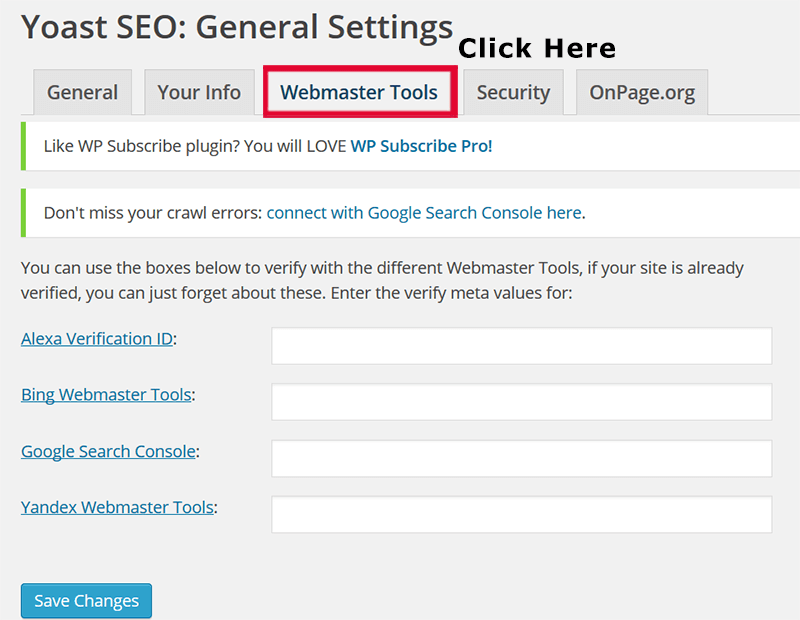800x620 pixels.
Task: Focus the Yandex Webmaster Tools input field
Action: (521, 514)
